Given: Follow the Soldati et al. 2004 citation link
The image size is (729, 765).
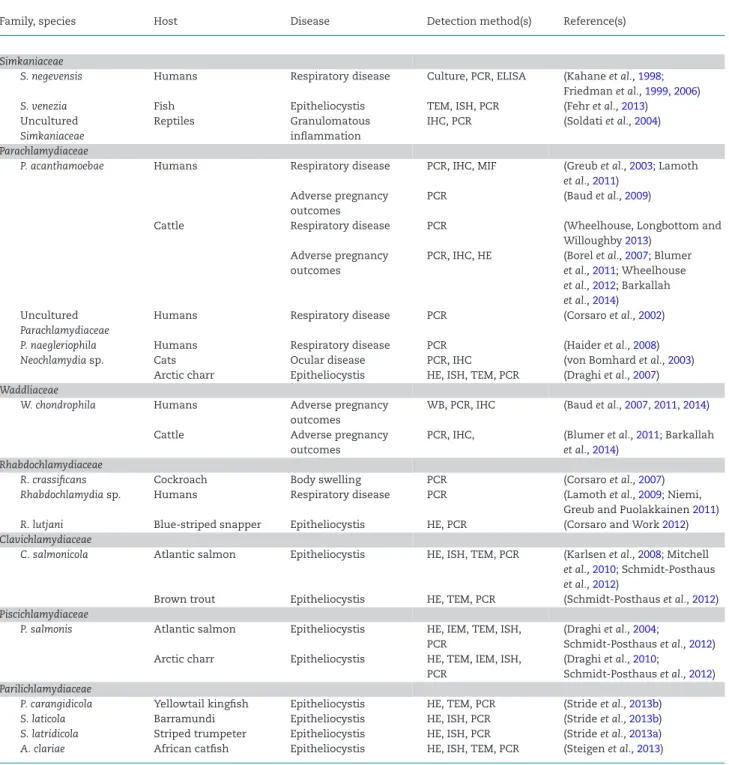Looking at the screenshot, I should pos(646,121).
